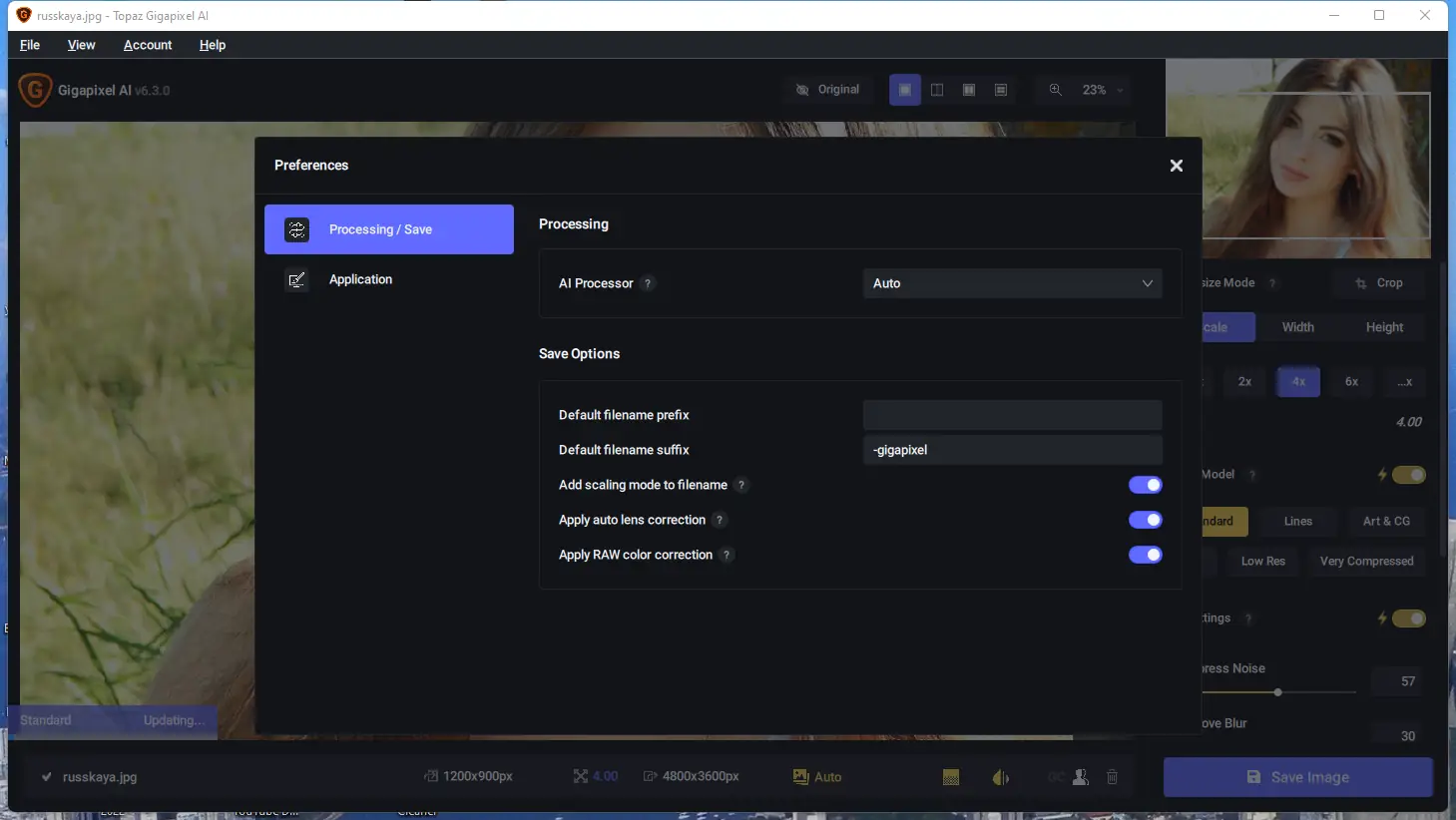Click the Save Image button

tap(1298, 777)
